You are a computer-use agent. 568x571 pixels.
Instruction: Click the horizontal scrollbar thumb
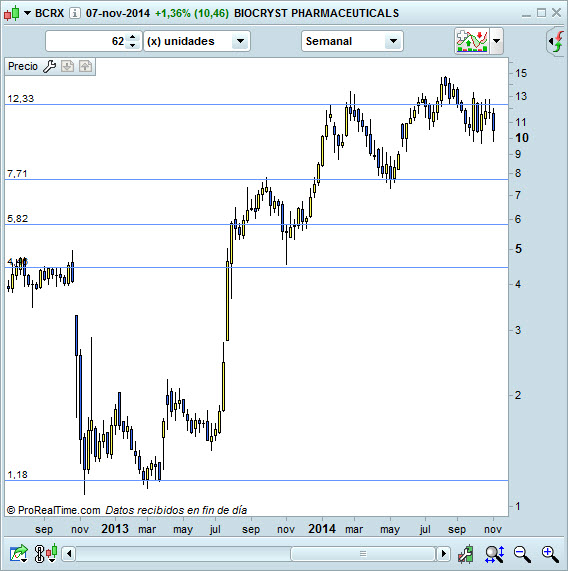pyautogui.click(x=363, y=554)
